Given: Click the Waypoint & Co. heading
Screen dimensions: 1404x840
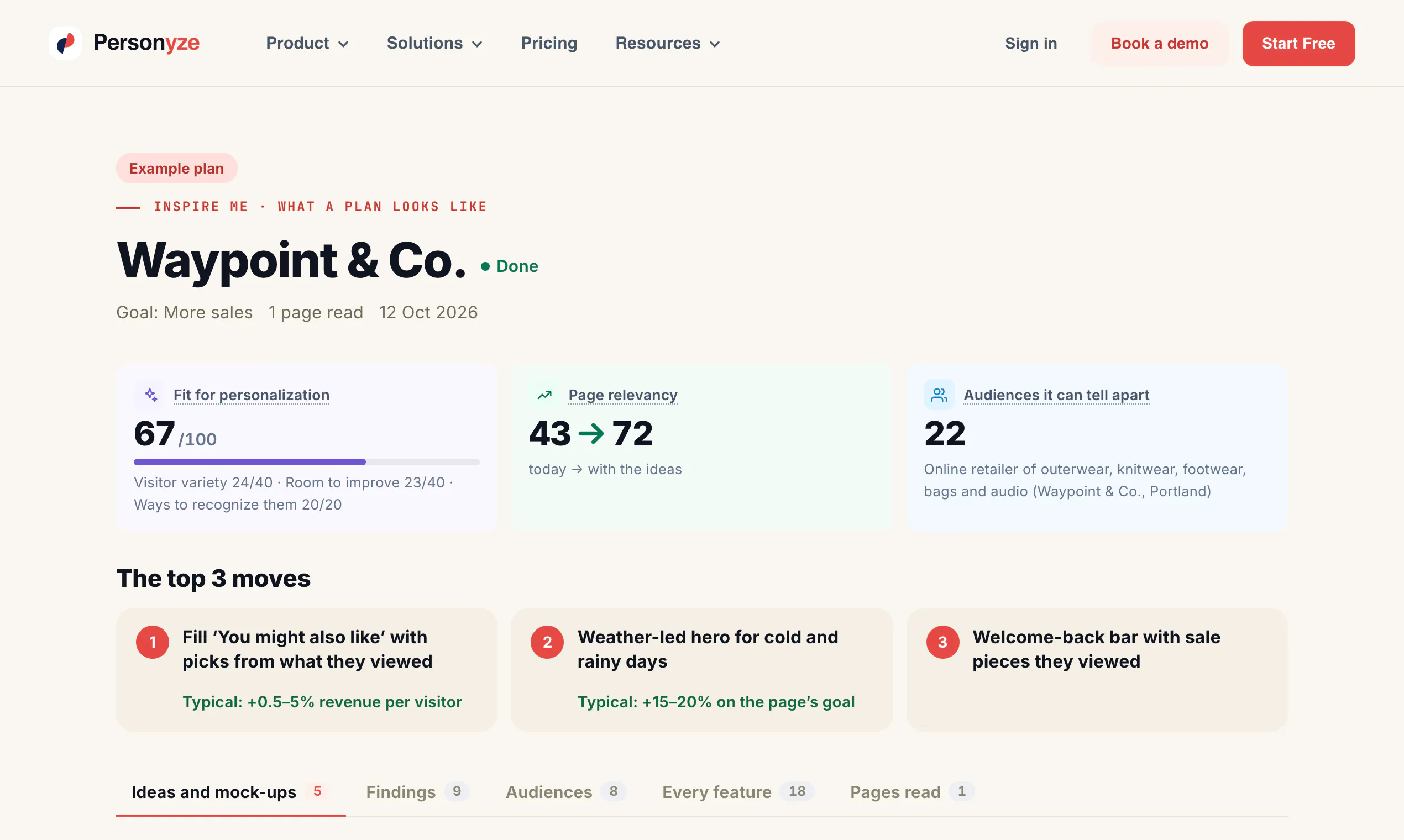Looking at the screenshot, I should (x=291, y=260).
